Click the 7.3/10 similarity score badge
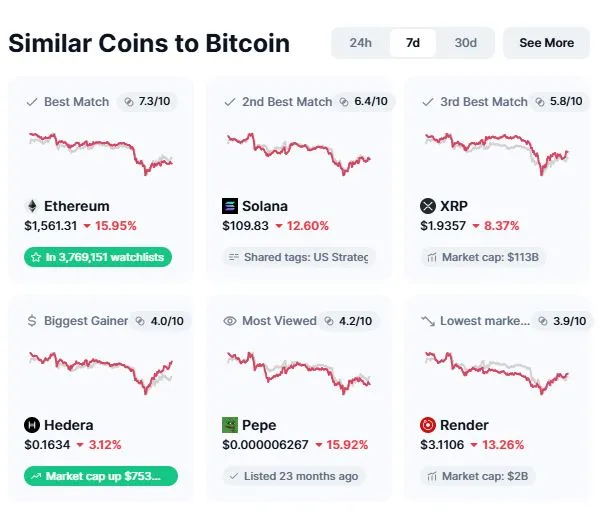 pos(147,102)
